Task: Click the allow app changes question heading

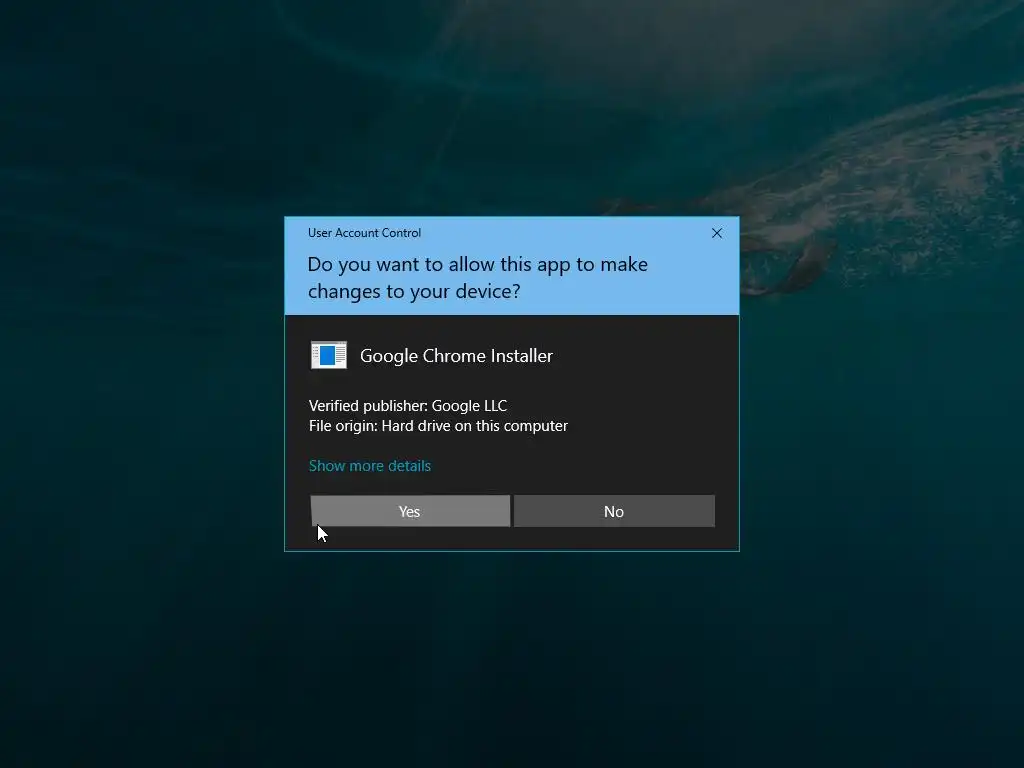Action: pyautogui.click(x=477, y=278)
